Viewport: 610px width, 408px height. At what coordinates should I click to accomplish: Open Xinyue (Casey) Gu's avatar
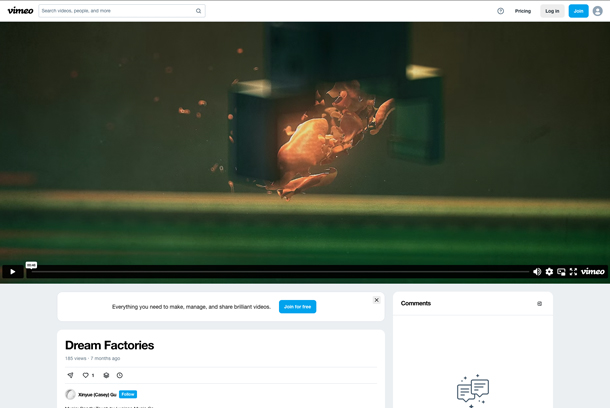70,394
